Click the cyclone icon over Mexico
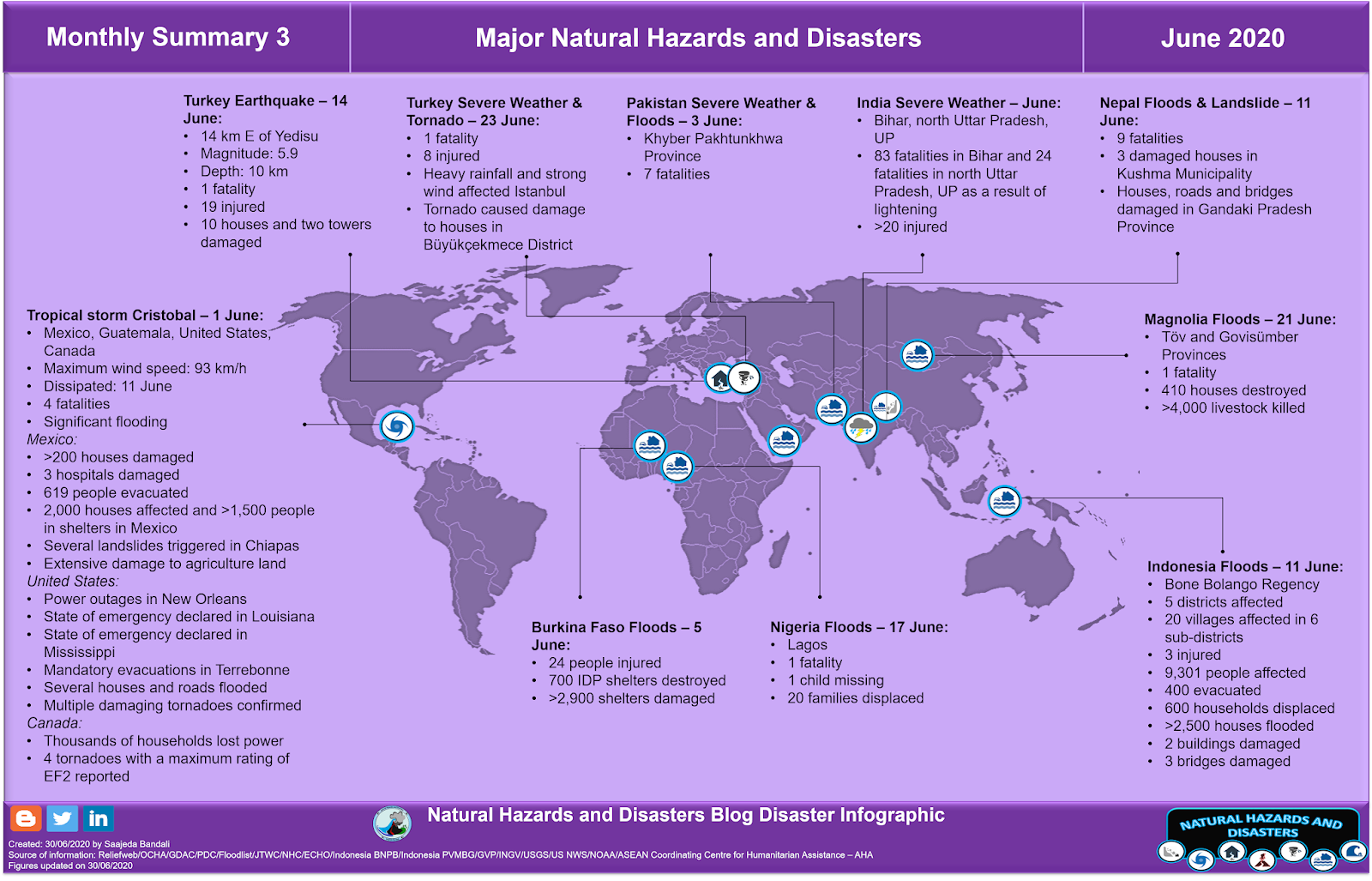 tap(395, 425)
